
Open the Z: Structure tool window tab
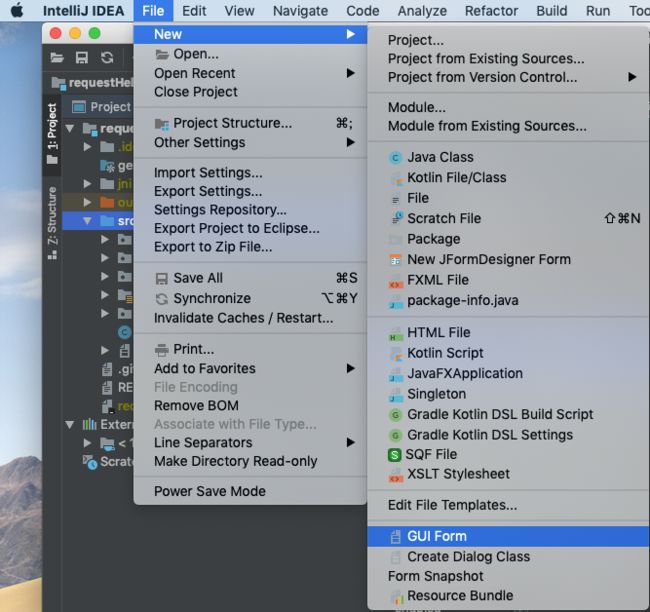pos(52,223)
